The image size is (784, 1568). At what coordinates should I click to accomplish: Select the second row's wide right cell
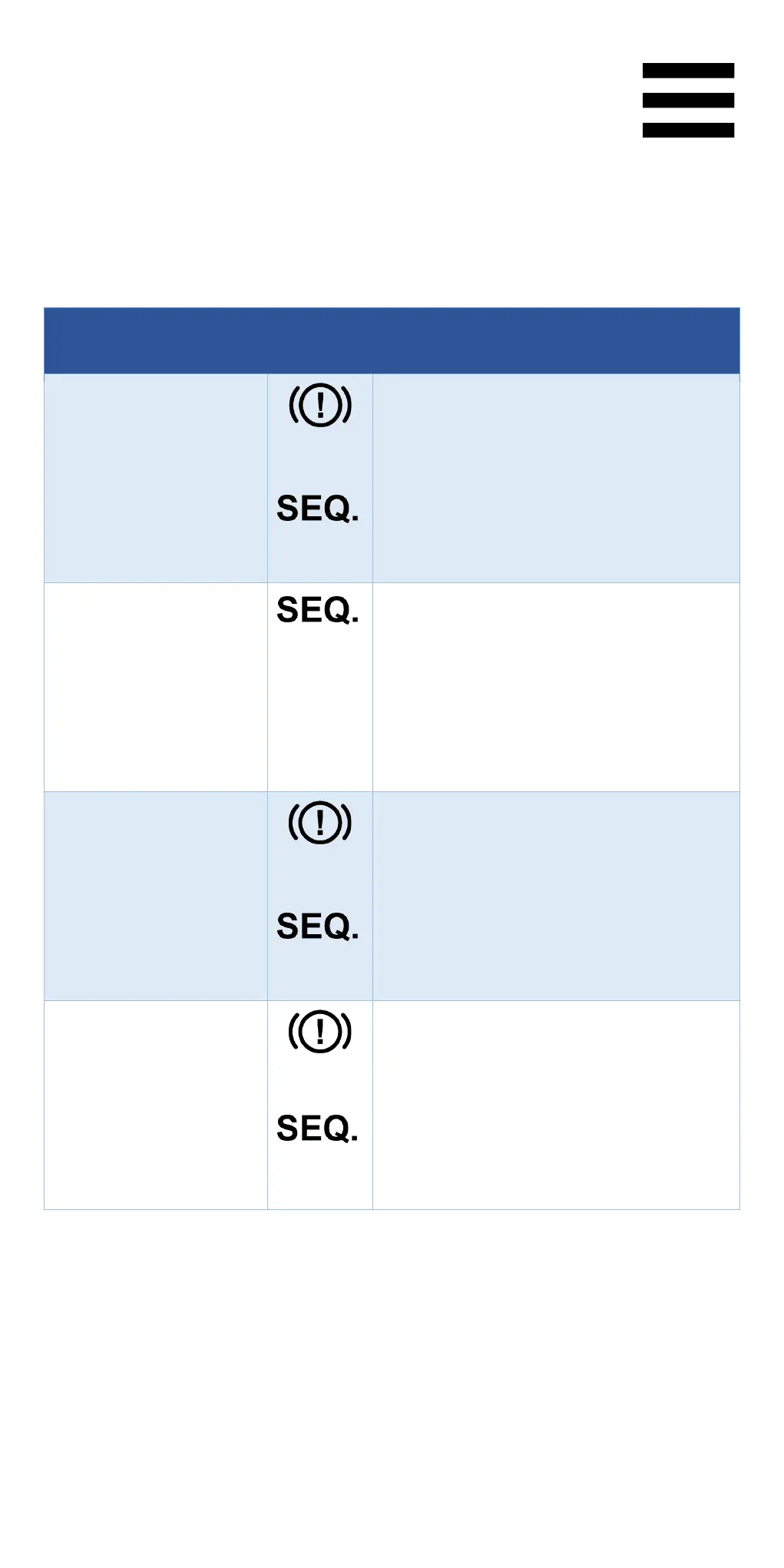(x=556, y=687)
